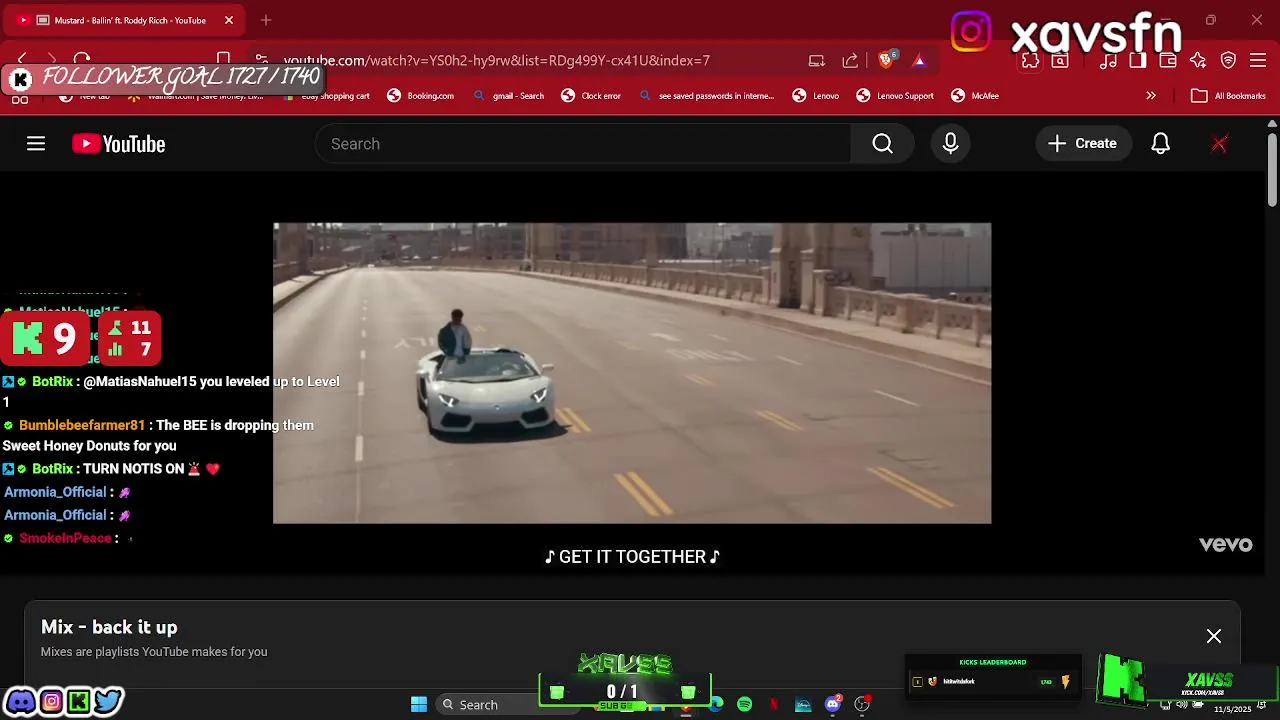
Task: Open the Brave Wallet icon
Action: pyautogui.click(x=1168, y=61)
